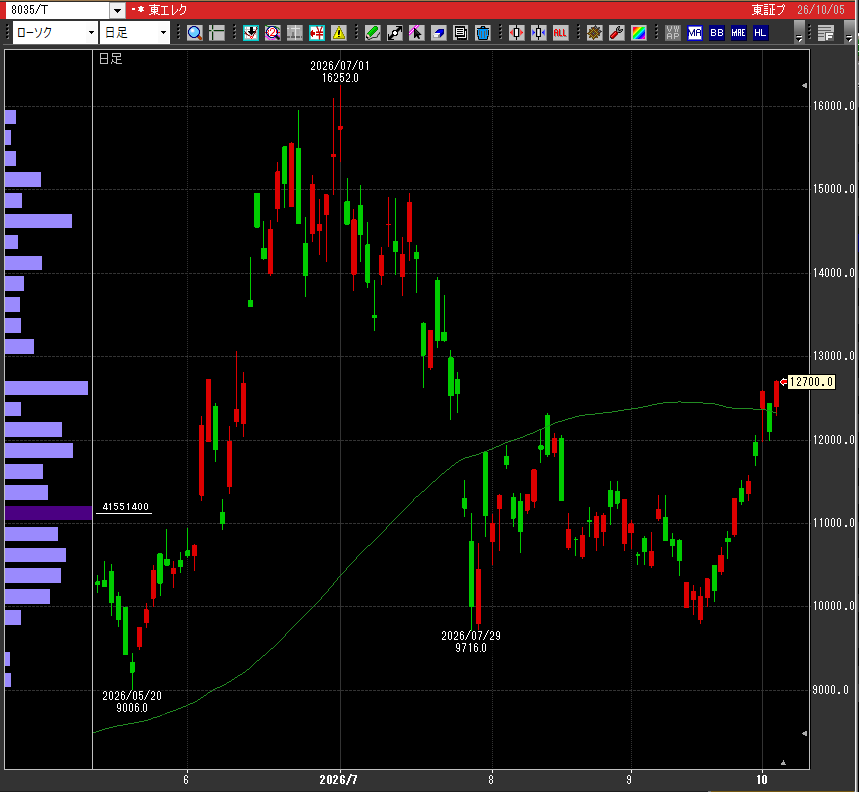Click the 2026/05/20 low price annotation
This screenshot has width=859, height=792.
point(132,702)
